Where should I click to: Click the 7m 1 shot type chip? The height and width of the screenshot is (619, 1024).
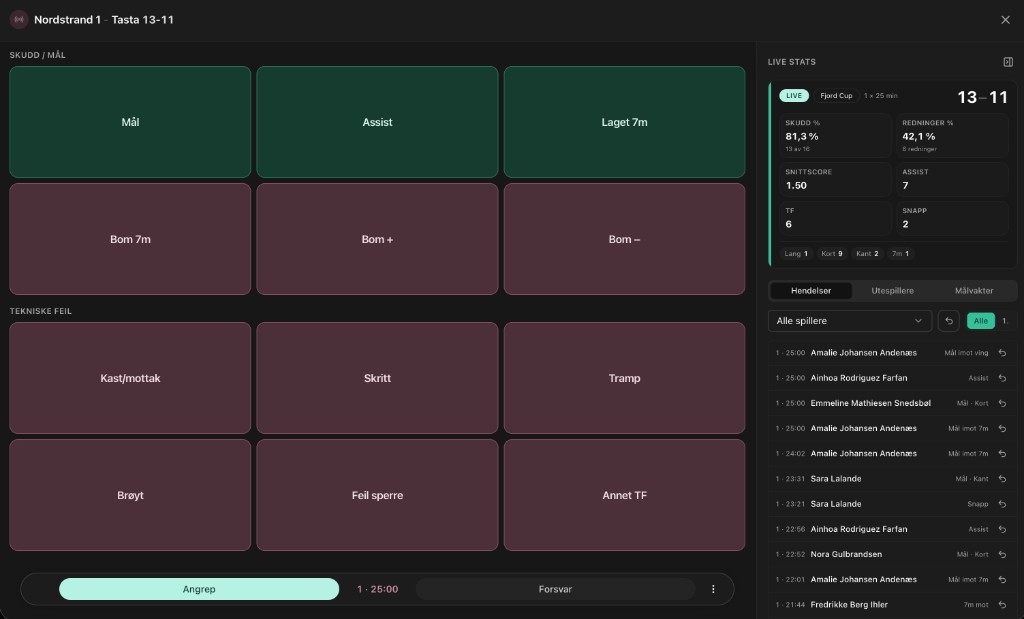point(901,253)
